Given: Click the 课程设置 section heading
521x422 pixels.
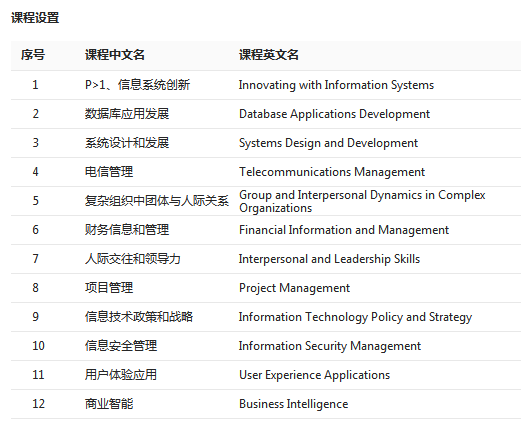Looking at the screenshot, I should click(35, 18).
